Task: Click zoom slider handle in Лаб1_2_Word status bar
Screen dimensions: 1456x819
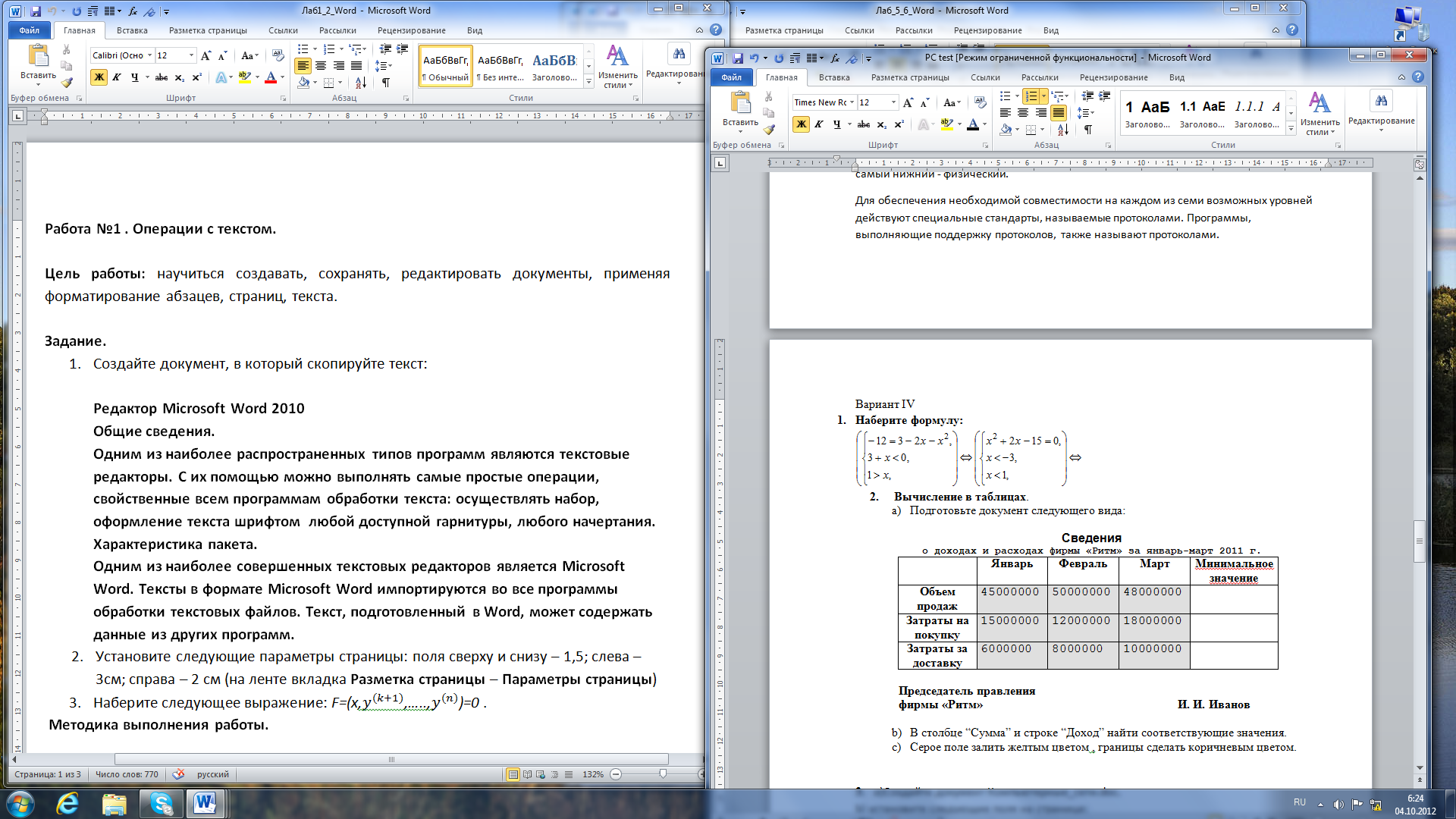Action: [664, 774]
